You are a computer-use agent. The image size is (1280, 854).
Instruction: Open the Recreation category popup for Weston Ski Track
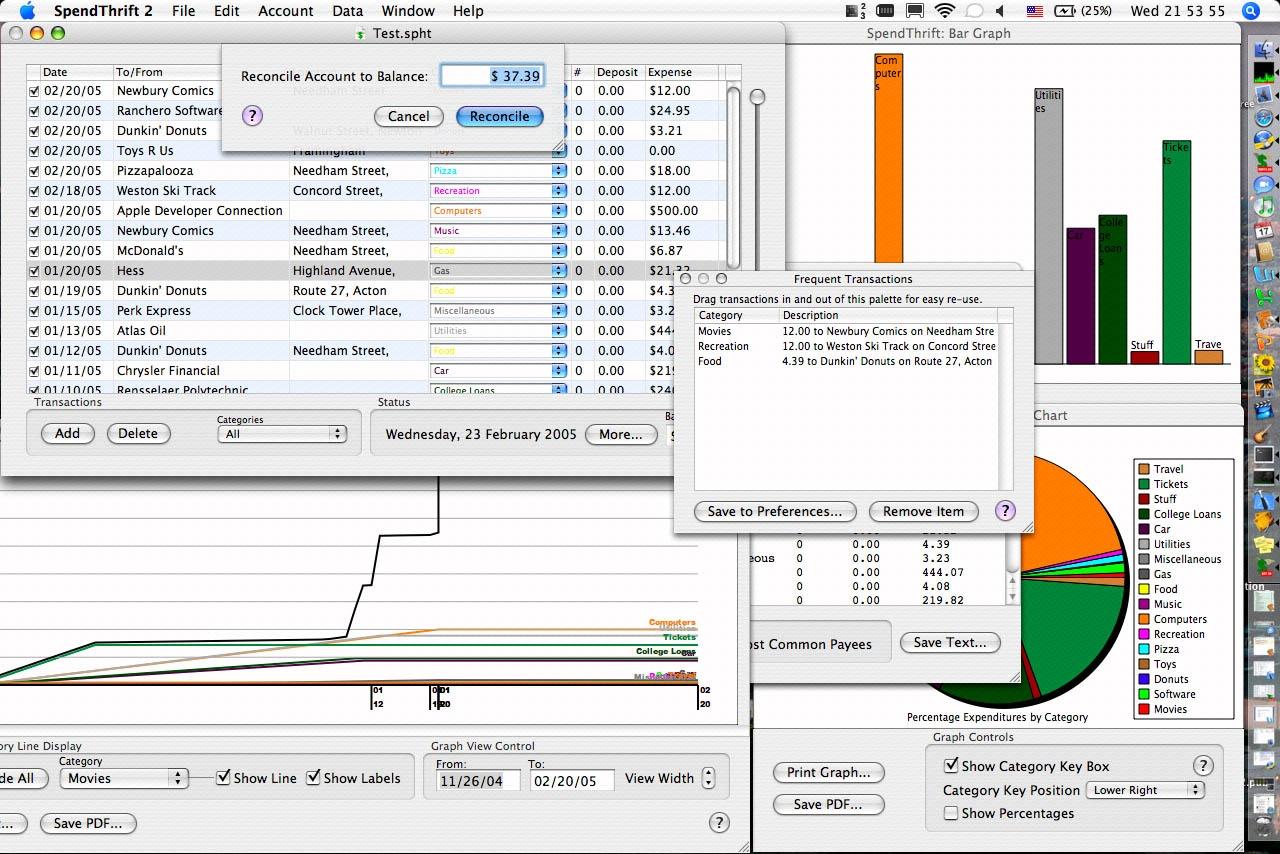pyautogui.click(x=498, y=191)
